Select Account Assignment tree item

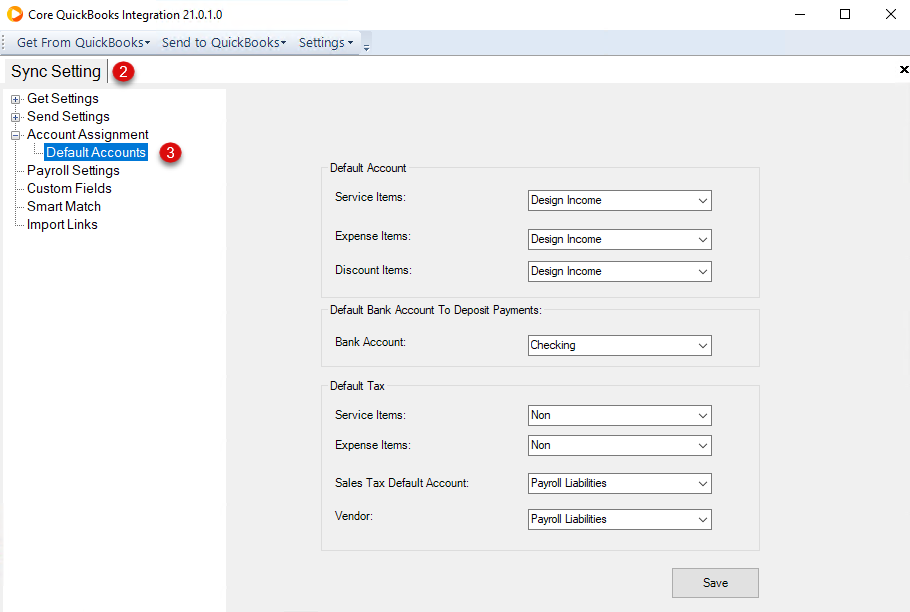pyautogui.click(x=88, y=135)
